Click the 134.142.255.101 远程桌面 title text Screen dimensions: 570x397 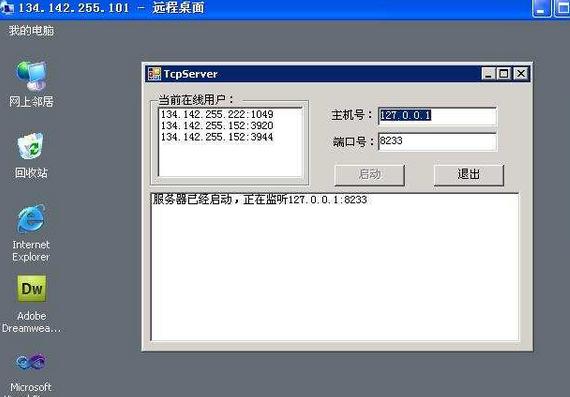click(111, 8)
